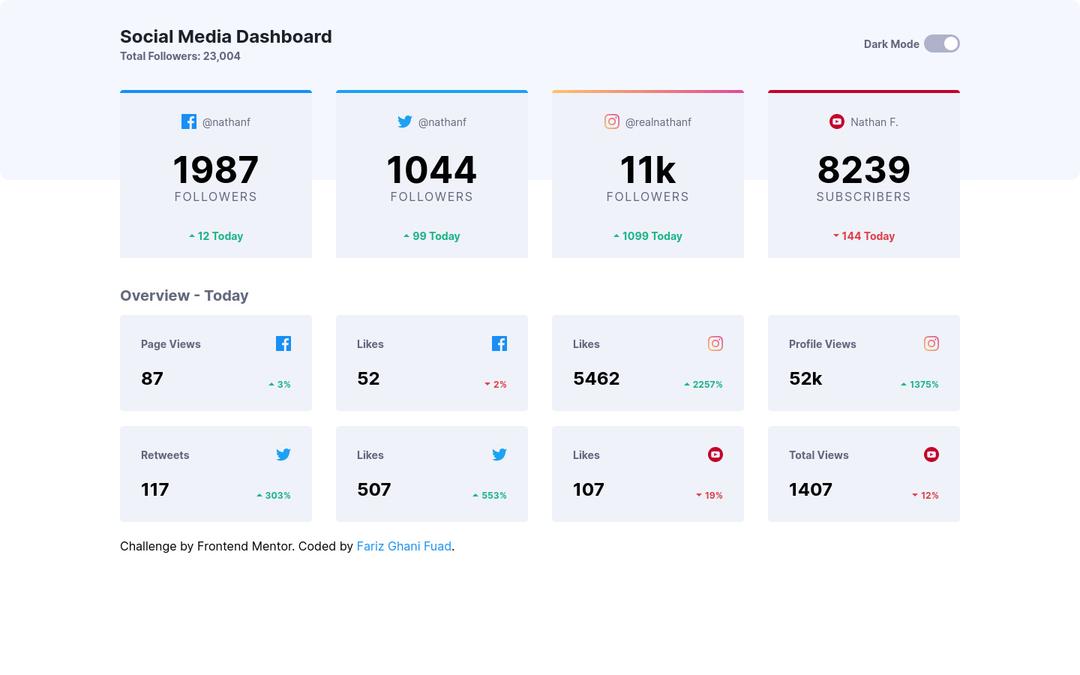Click Twitter bird icon beside @nathanf handle

404,122
